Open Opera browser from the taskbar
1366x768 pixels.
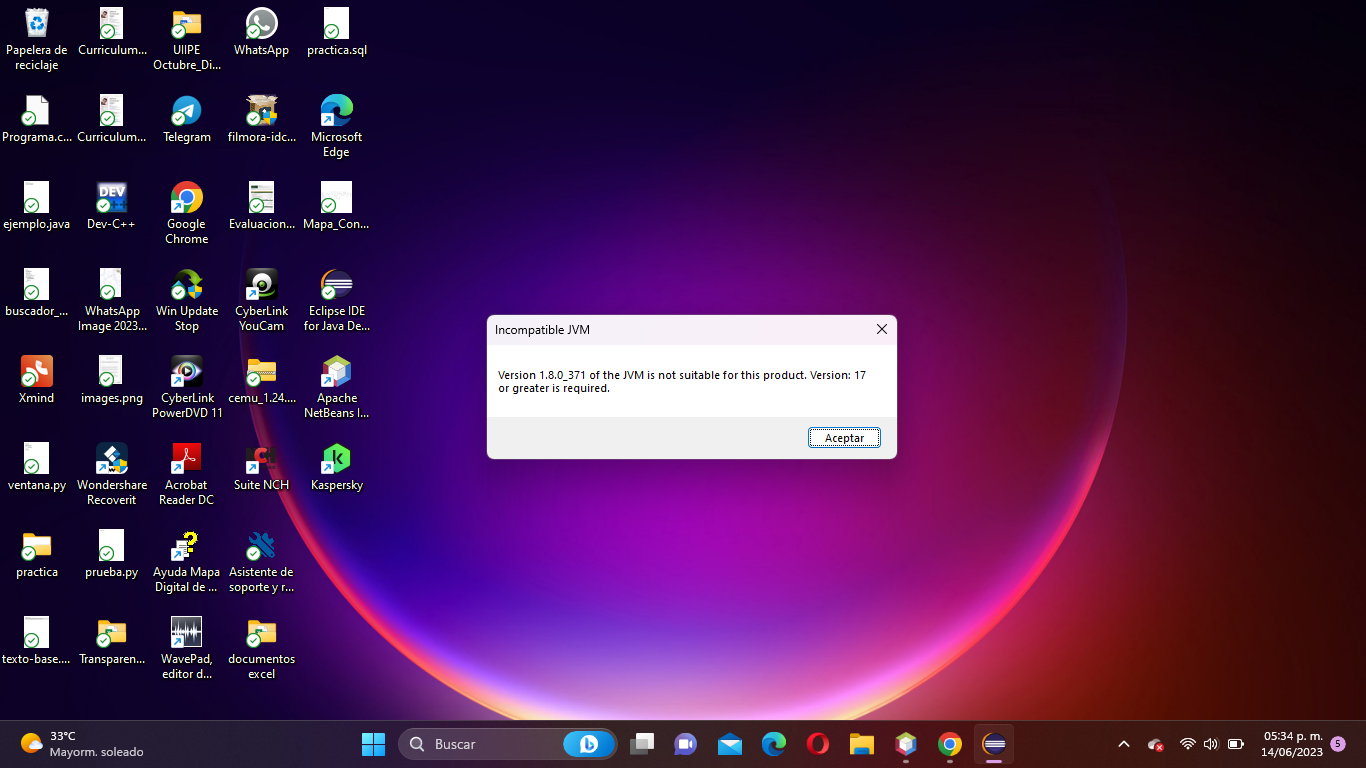point(818,744)
